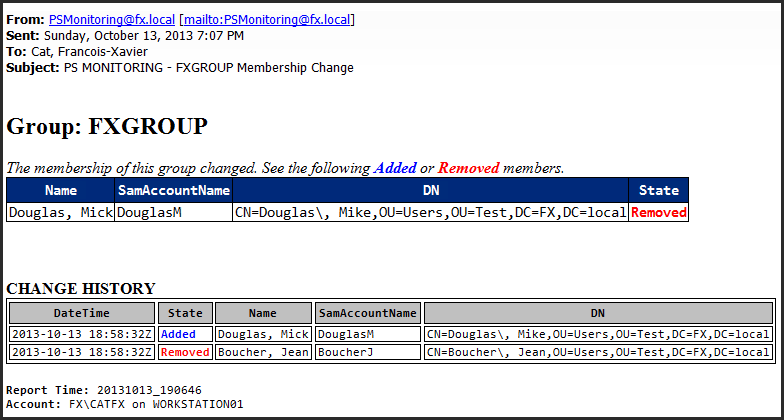
Task: Click the mailto:PSMonitoring@fx.local link
Action: coord(268,20)
